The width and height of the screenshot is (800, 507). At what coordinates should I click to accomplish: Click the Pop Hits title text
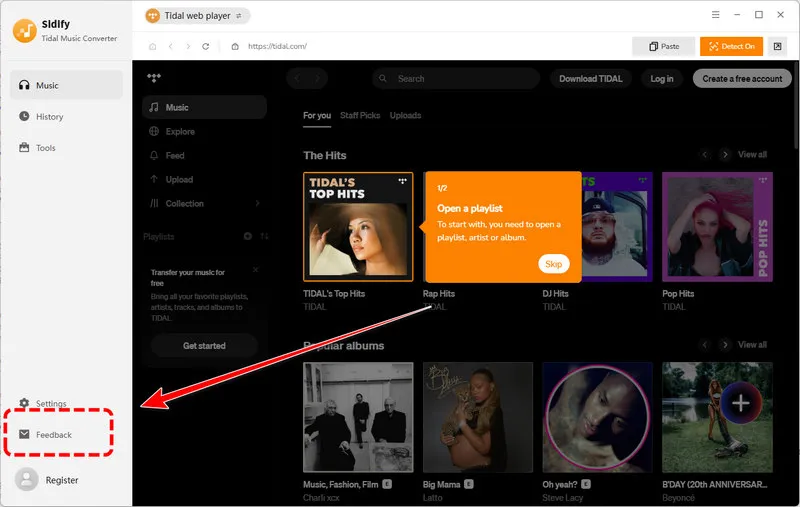(678, 294)
